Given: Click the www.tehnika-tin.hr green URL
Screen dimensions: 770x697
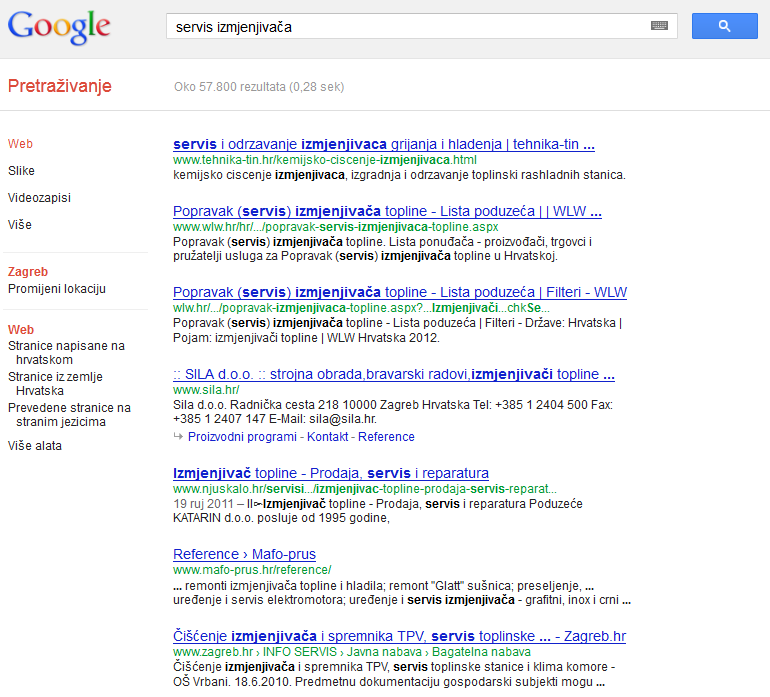Looking at the screenshot, I should (x=325, y=160).
